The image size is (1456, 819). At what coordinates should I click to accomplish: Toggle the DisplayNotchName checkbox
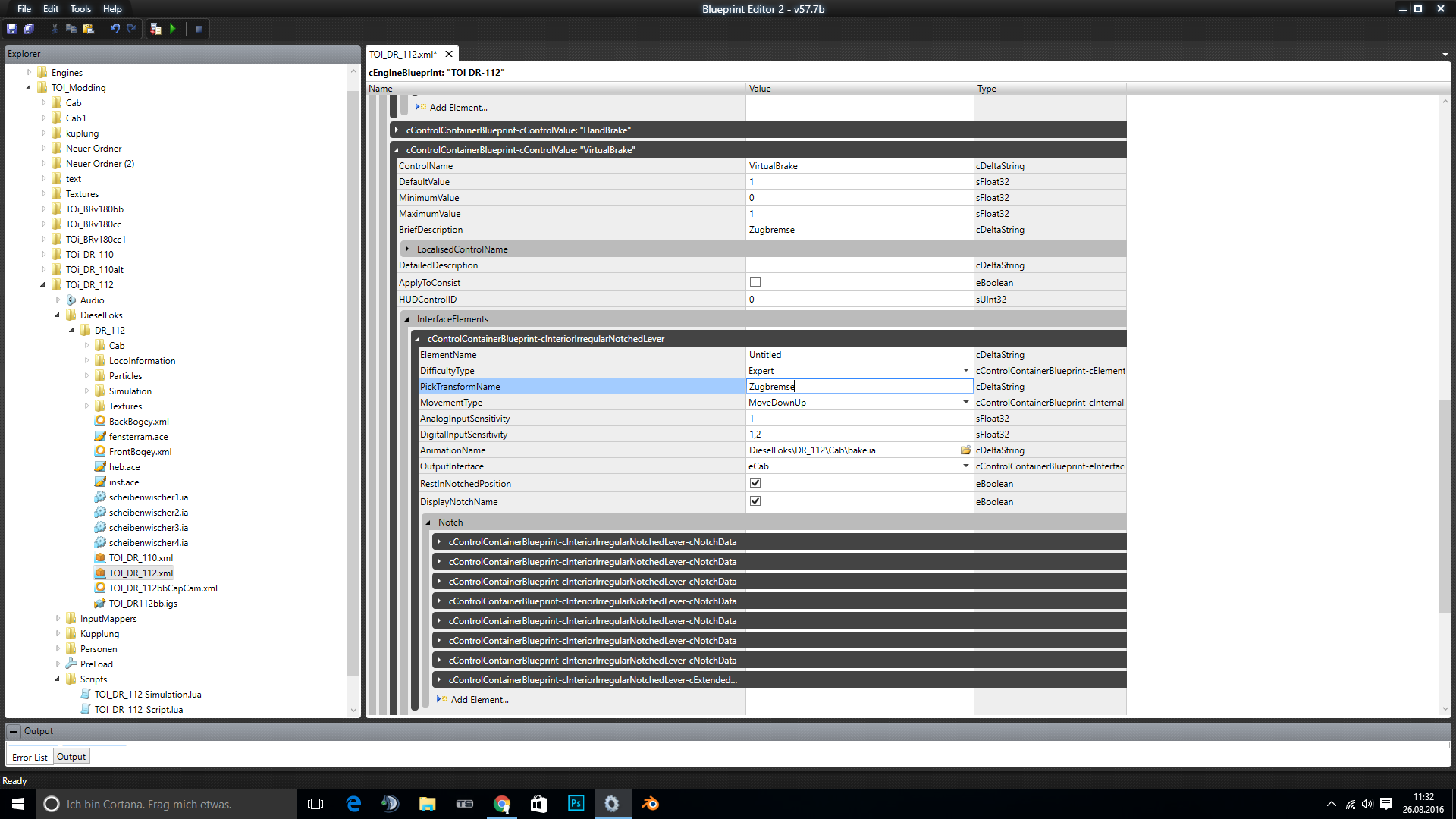pyautogui.click(x=755, y=501)
